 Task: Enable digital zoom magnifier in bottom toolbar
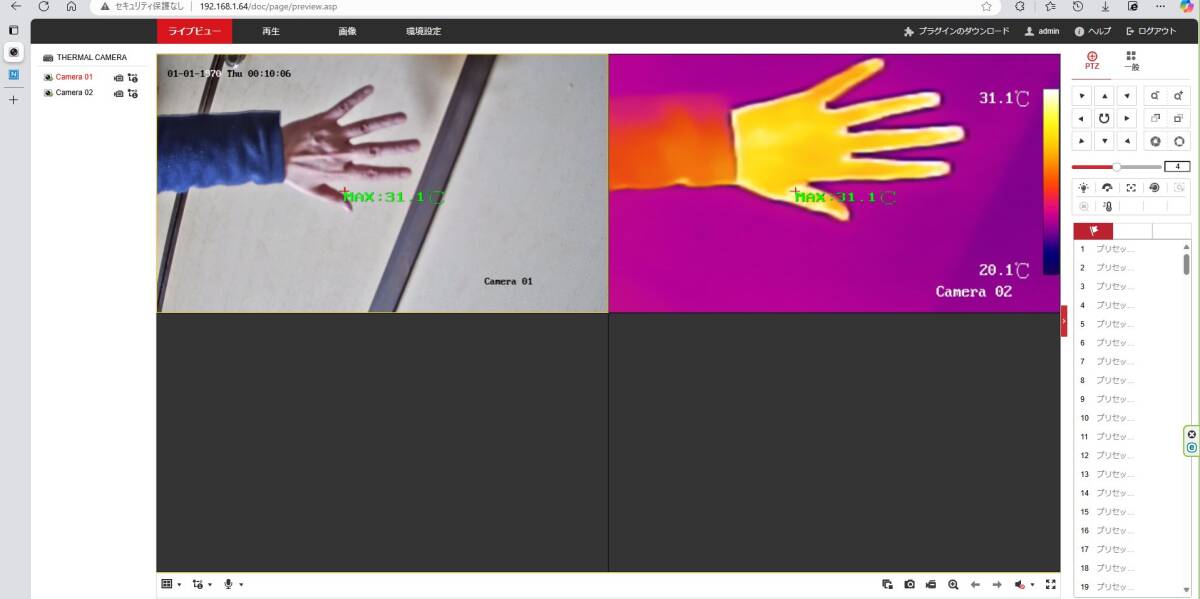(x=953, y=584)
